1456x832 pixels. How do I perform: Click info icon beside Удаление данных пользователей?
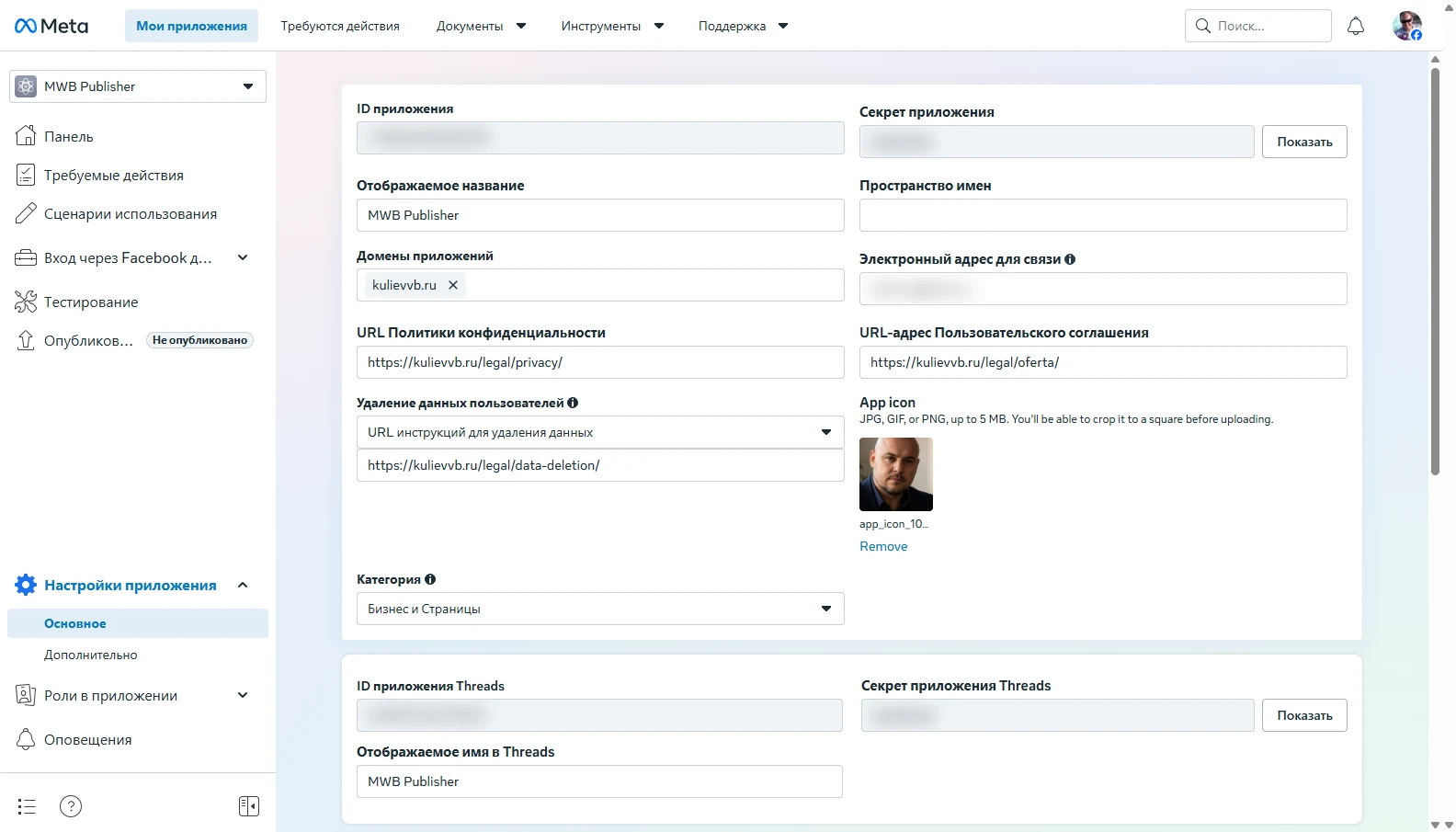573,403
